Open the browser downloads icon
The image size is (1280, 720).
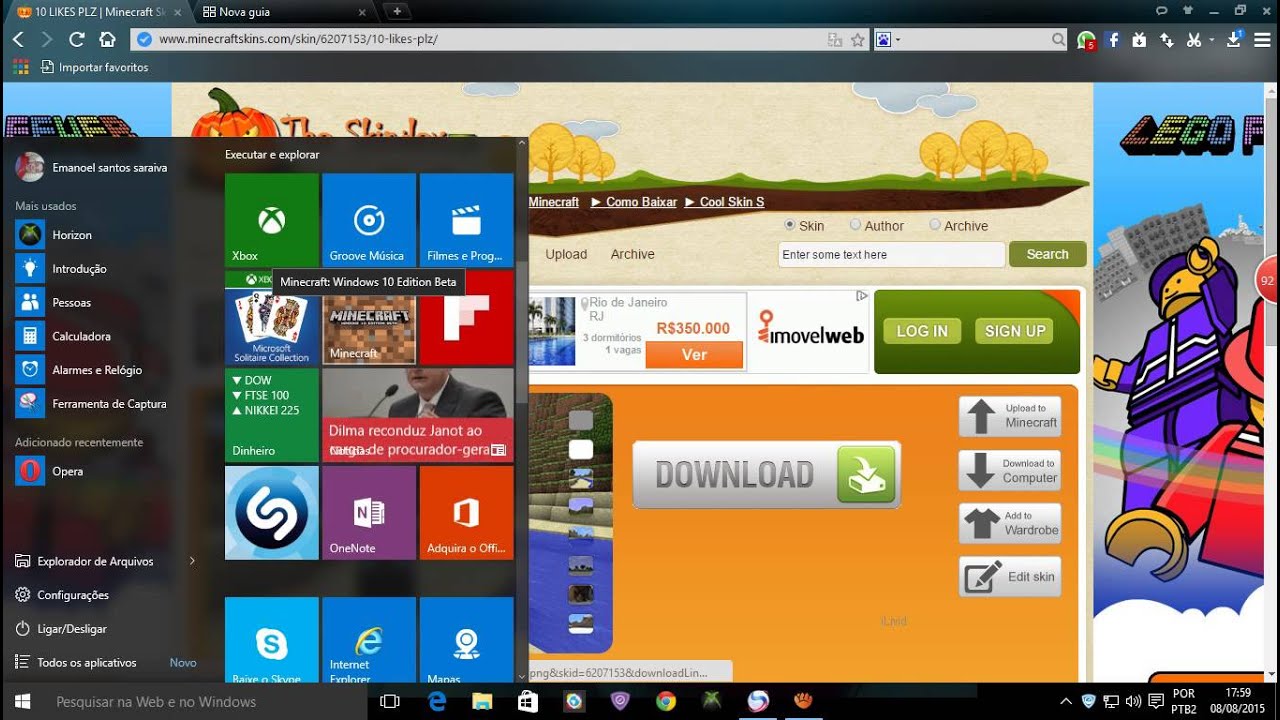(1237, 40)
